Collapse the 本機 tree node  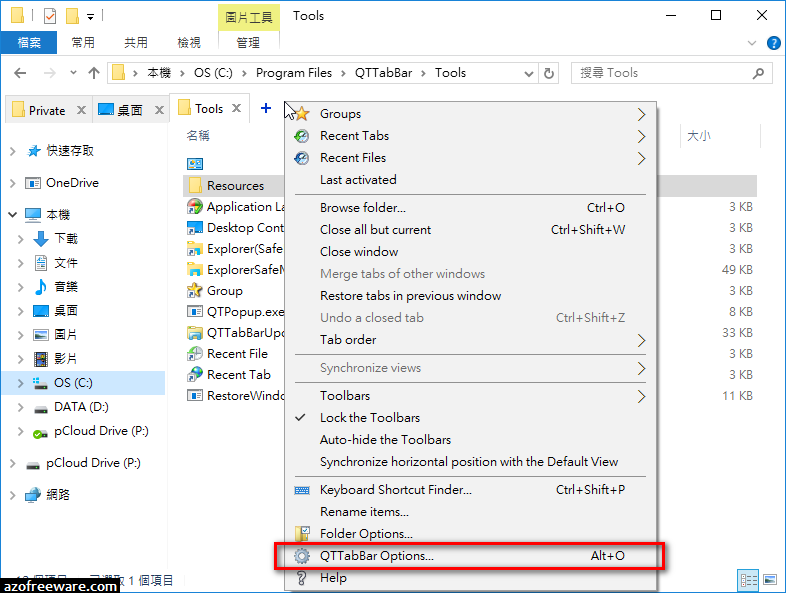(x=13, y=215)
